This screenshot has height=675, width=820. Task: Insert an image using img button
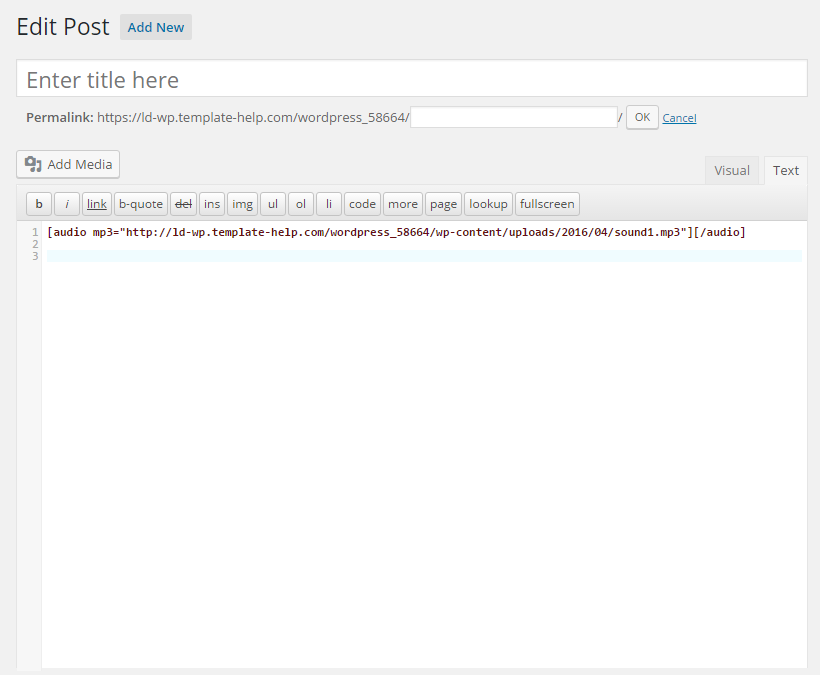coord(242,204)
